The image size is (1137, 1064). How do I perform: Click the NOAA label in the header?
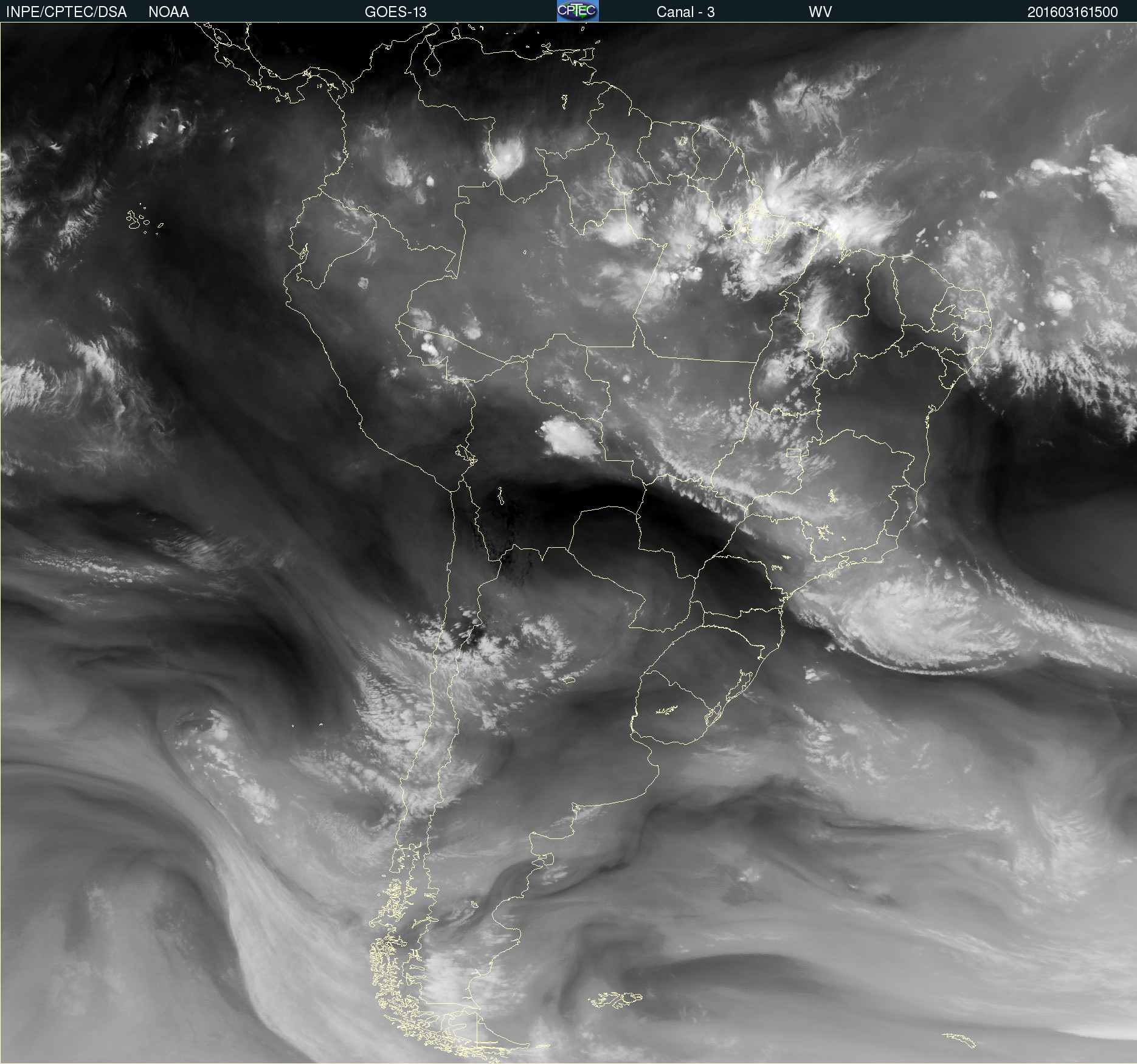click(x=168, y=12)
